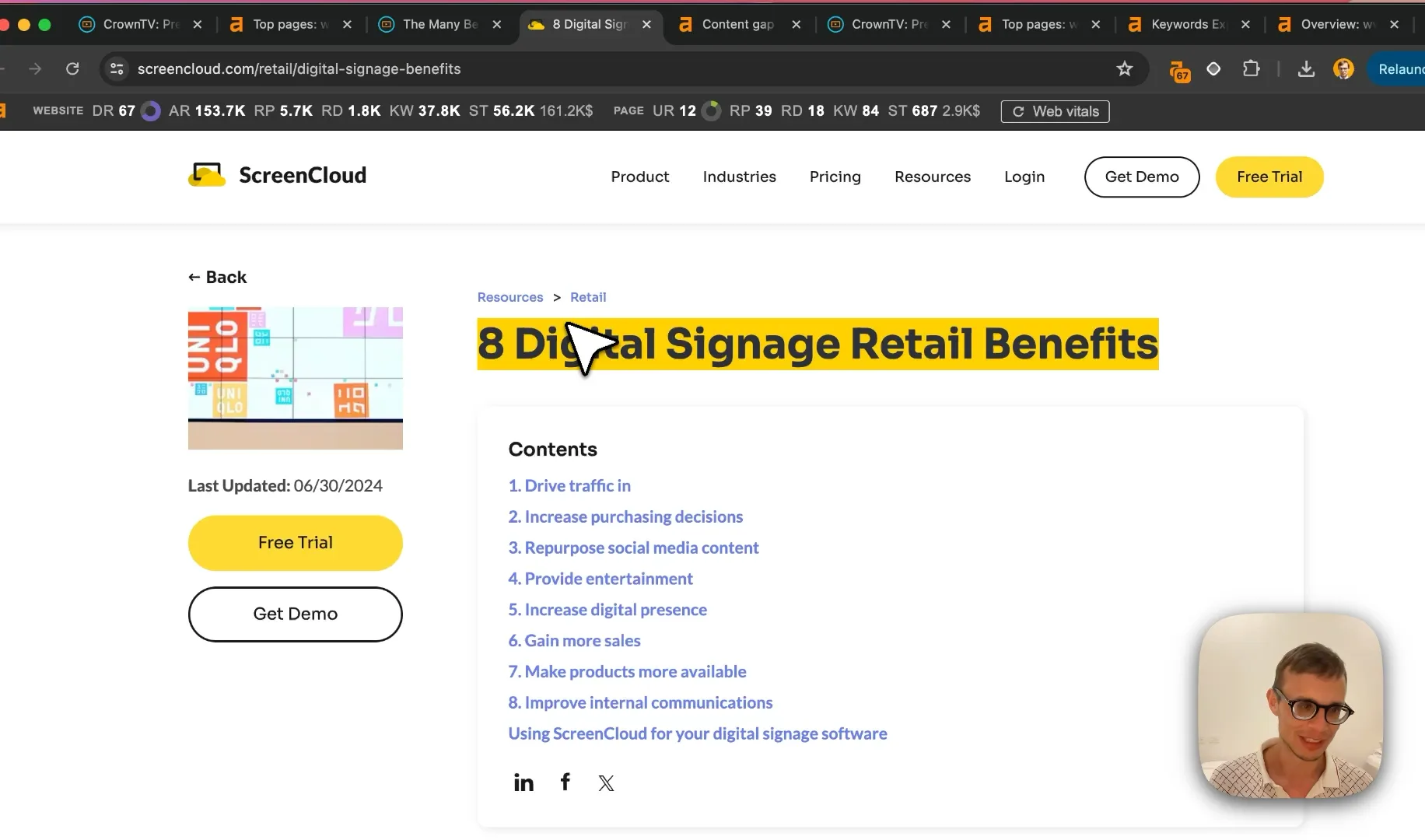Click the Login link
Screen dimensions: 1425x840
(x=1024, y=177)
